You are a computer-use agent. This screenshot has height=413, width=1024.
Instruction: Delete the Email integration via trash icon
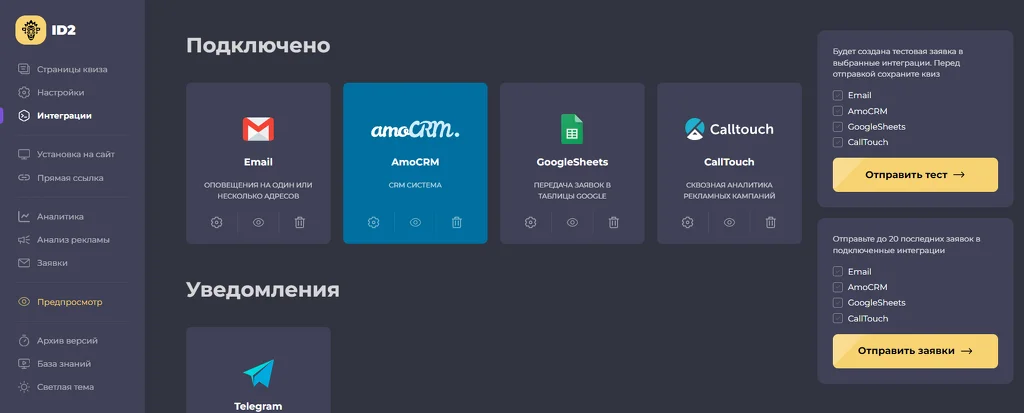point(300,222)
